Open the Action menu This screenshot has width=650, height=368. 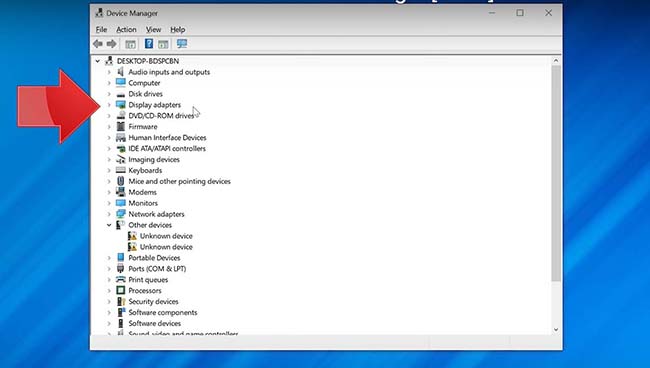click(126, 29)
